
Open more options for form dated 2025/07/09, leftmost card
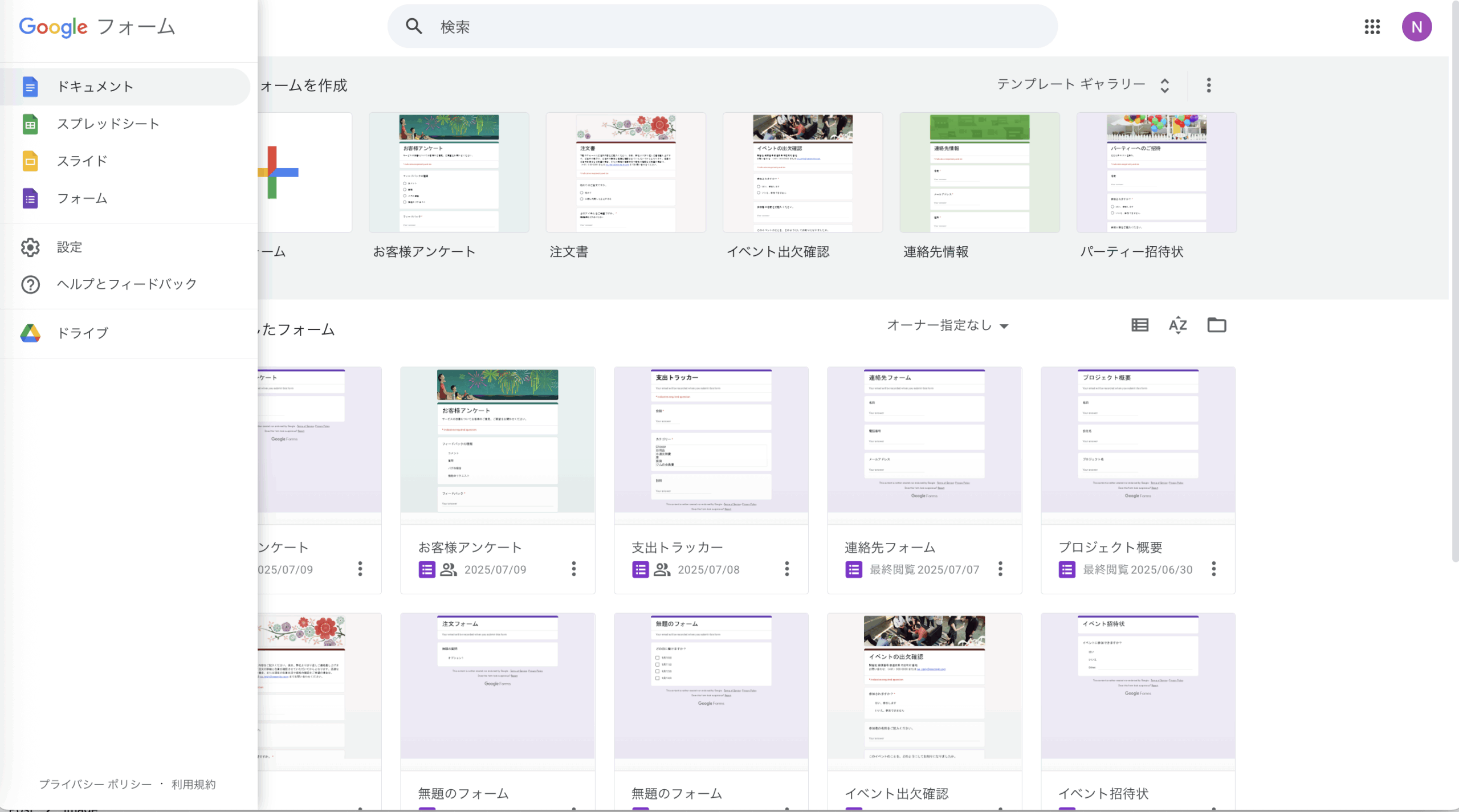[x=360, y=569]
